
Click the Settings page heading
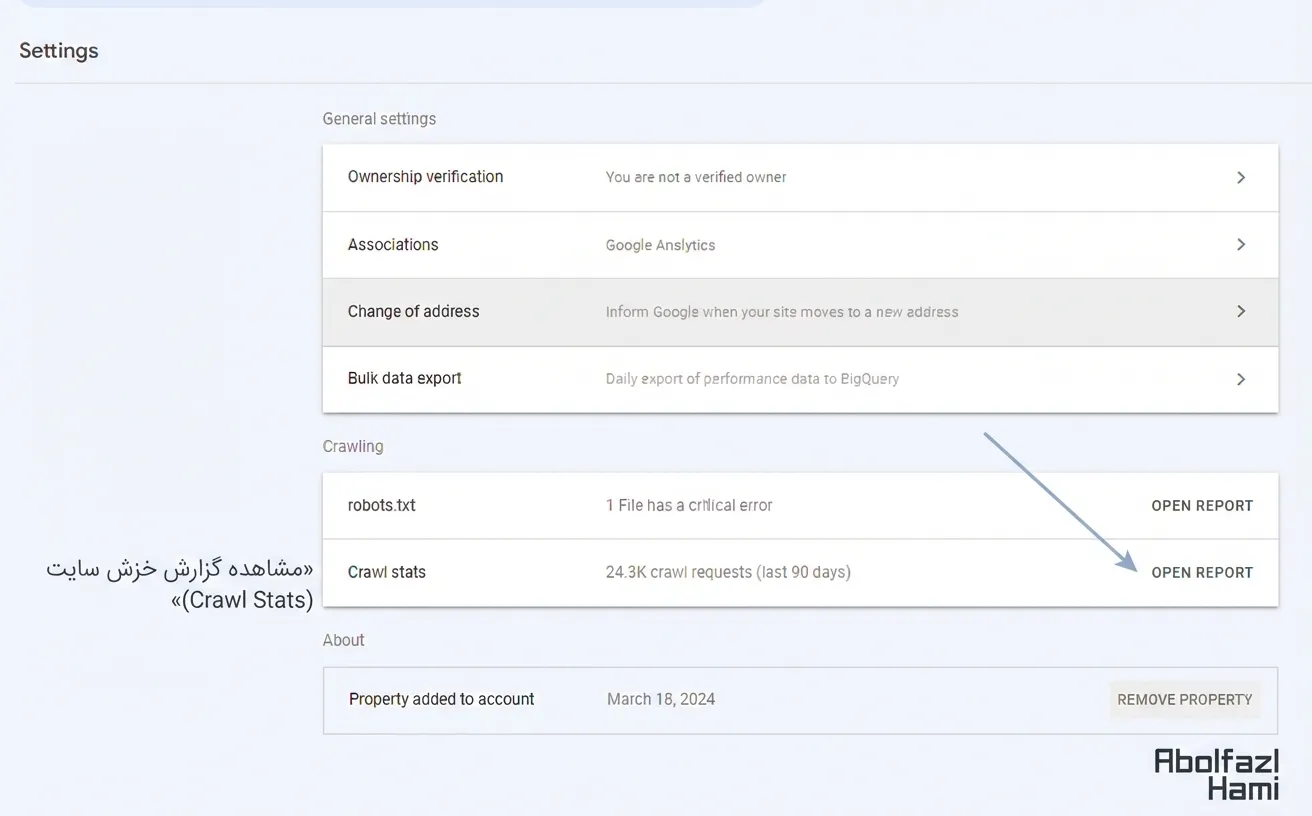coord(59,51)
